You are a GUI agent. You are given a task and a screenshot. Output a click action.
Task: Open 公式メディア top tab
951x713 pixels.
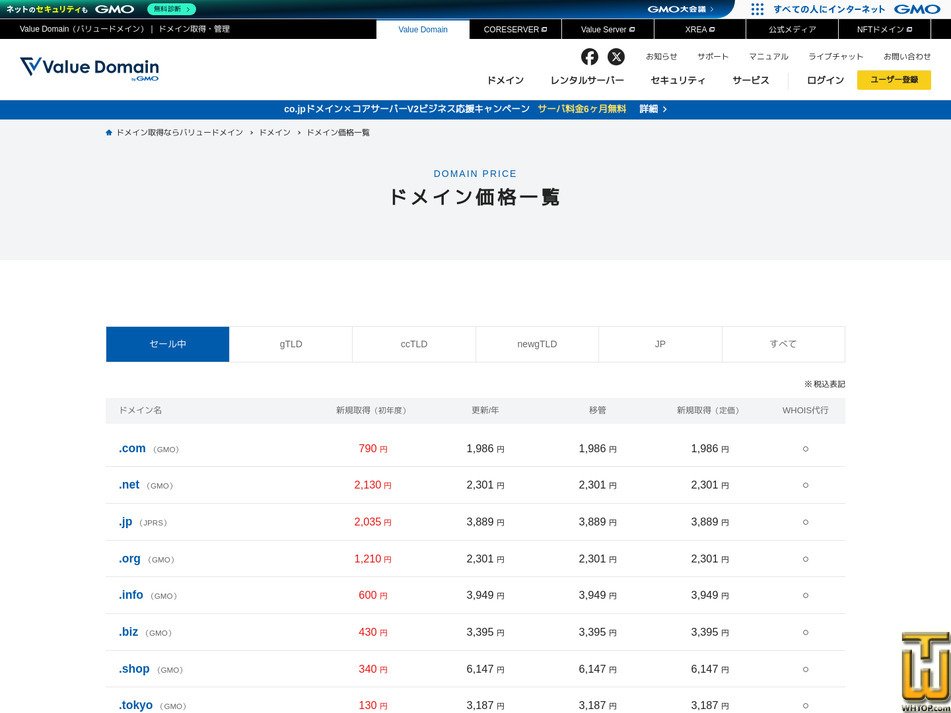(792, 29)
